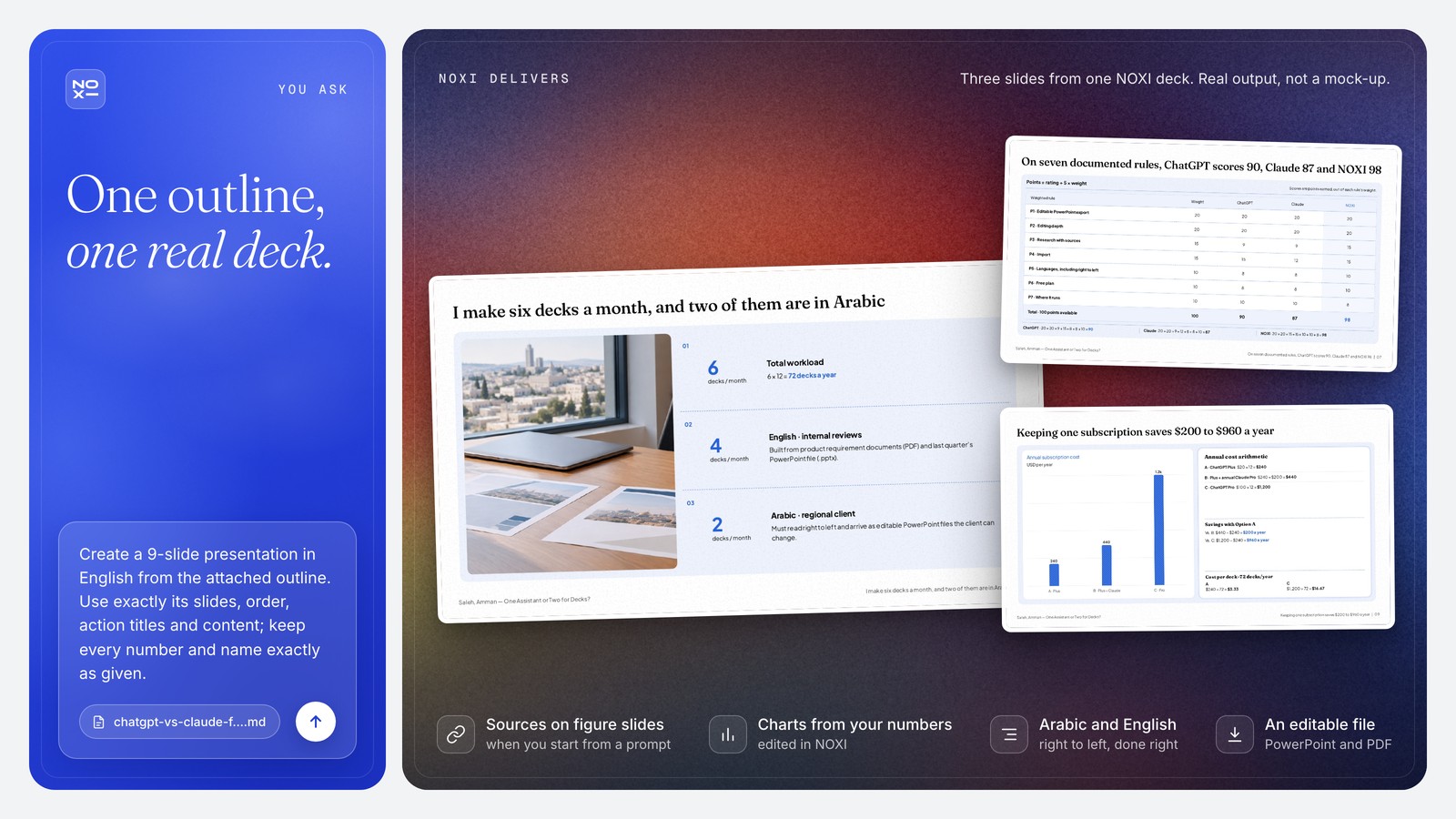Click the 'NOXI DELIVERS' label

[504, 79]
